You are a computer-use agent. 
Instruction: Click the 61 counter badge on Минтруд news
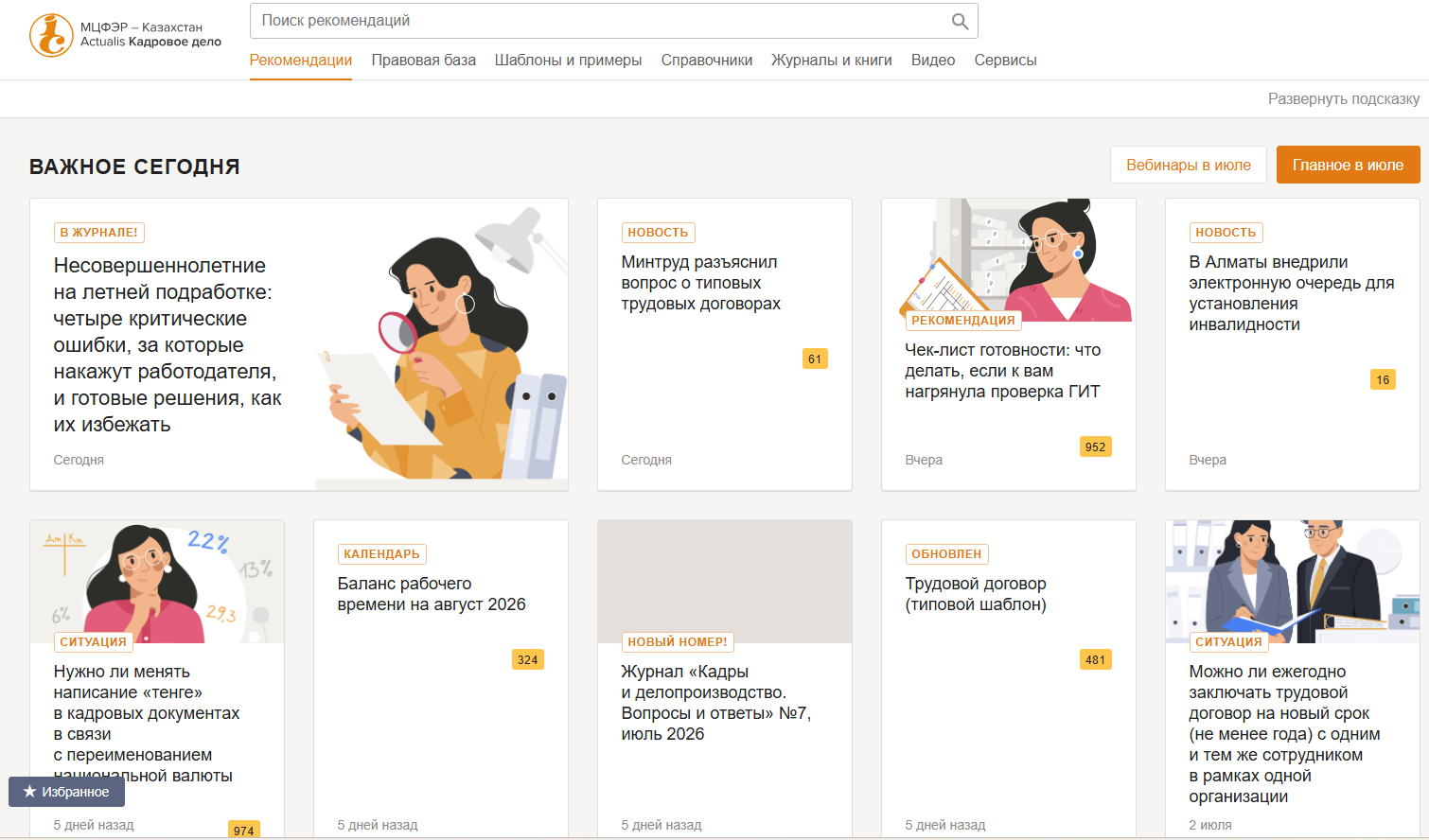(815, 359)
